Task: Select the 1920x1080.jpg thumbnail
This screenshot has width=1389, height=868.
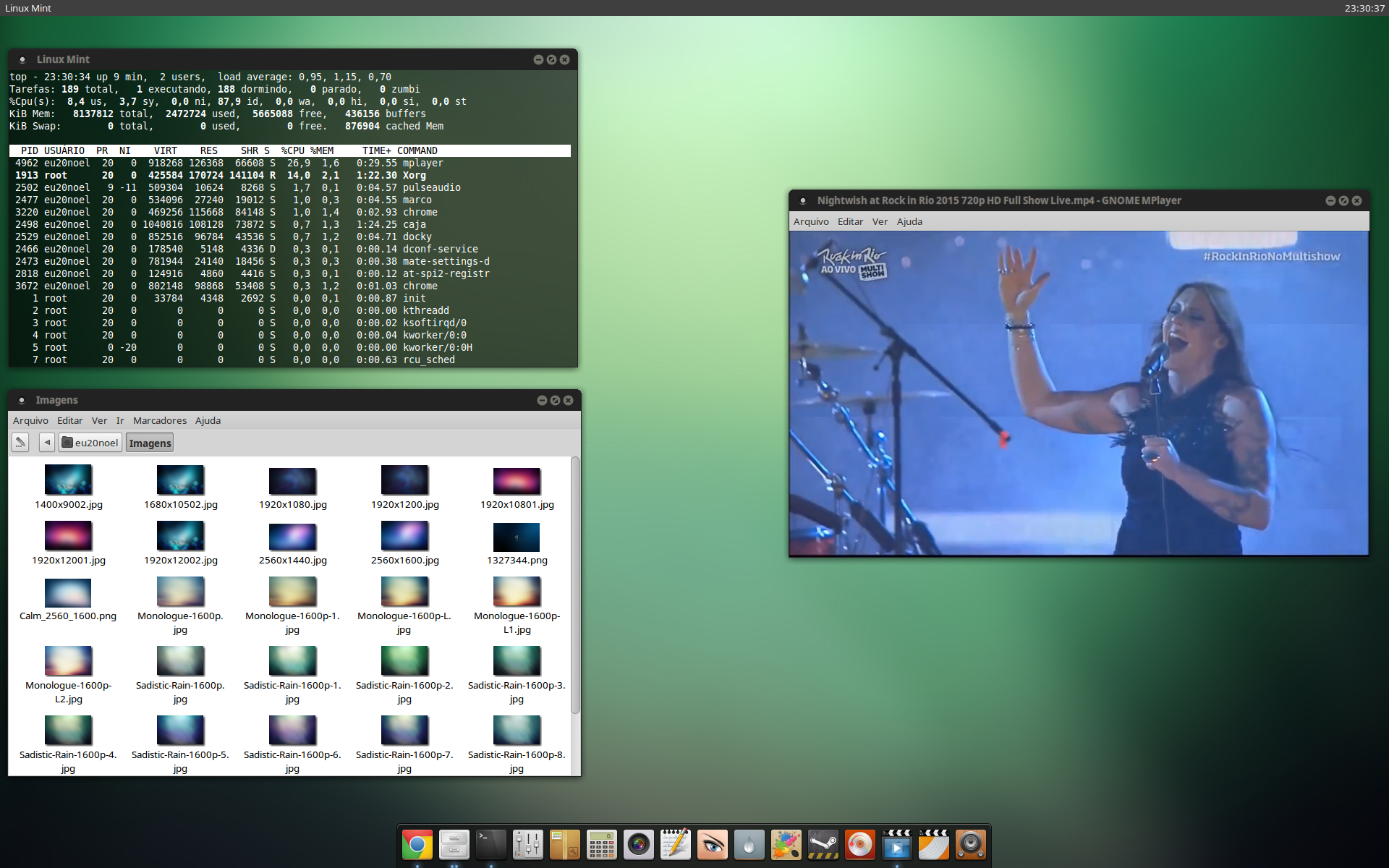Action: tap(292, 488)
